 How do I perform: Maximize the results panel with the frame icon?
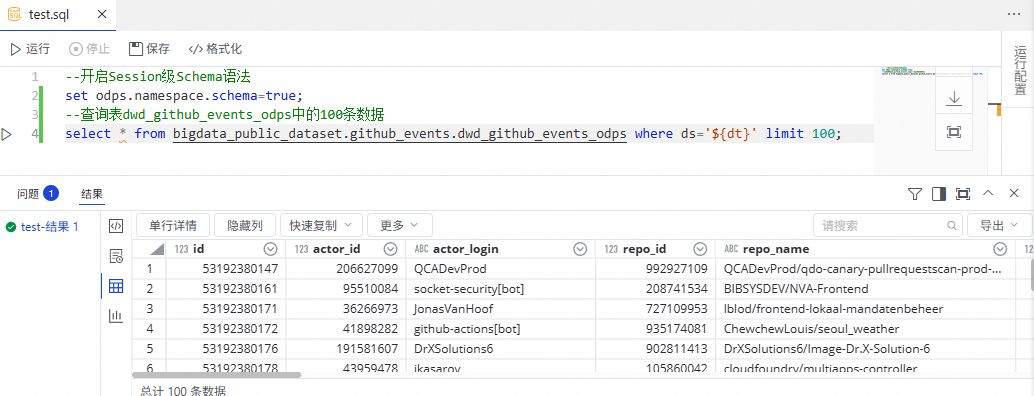pyautogui.click(x=963, y=194)
